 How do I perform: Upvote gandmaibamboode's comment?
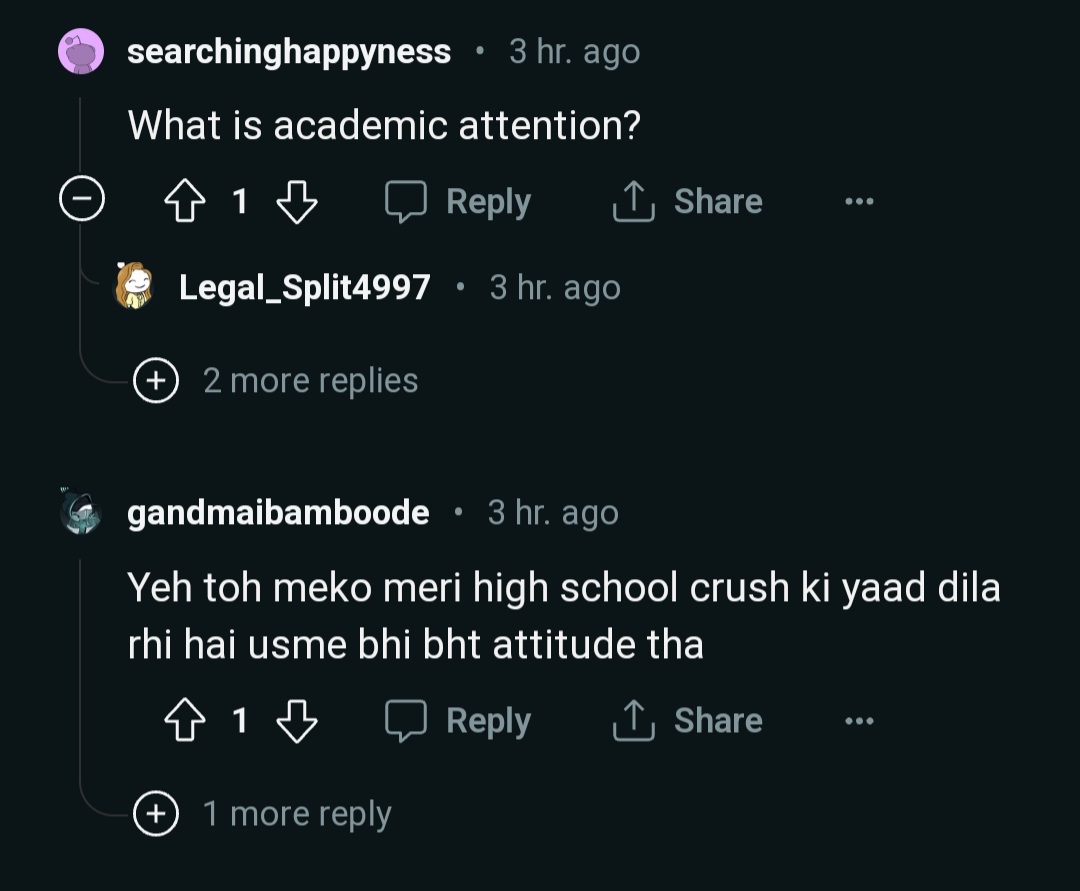(x=184, y=721)
